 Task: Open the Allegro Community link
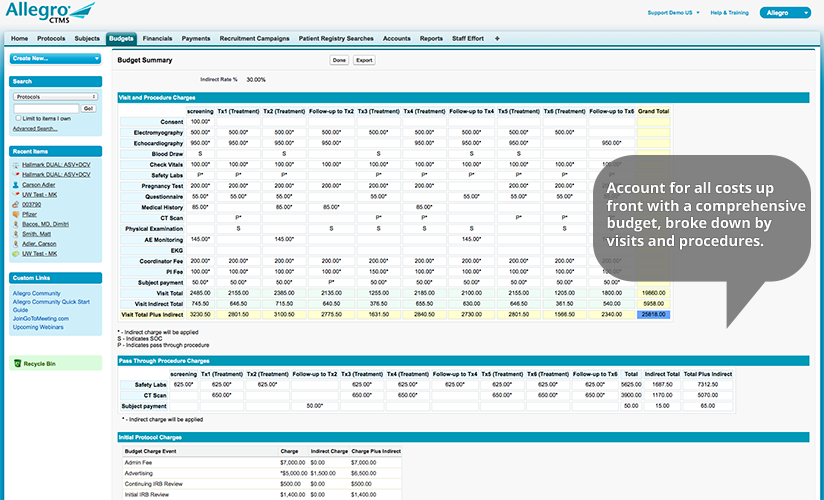click(36, 293)
